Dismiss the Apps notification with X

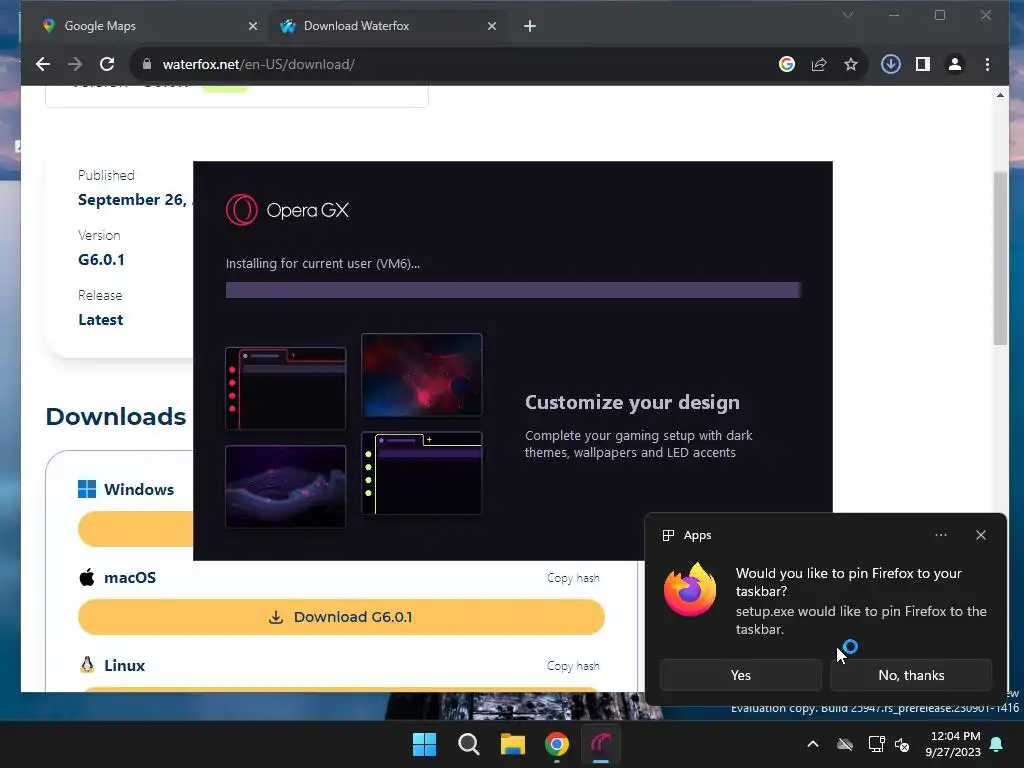(x=981, y=535)
